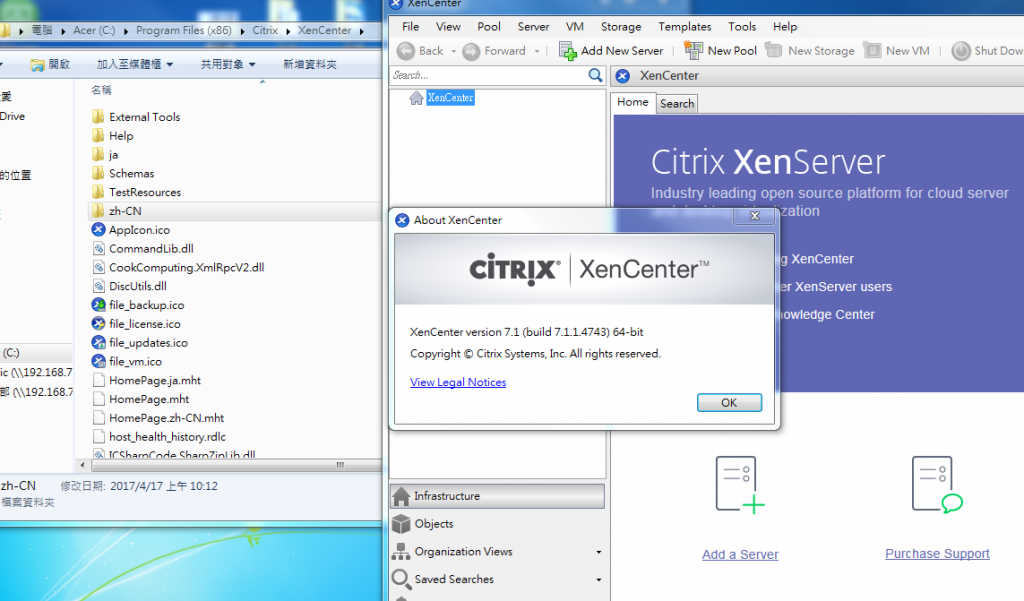Open the View menu

(x=448, y=27)
